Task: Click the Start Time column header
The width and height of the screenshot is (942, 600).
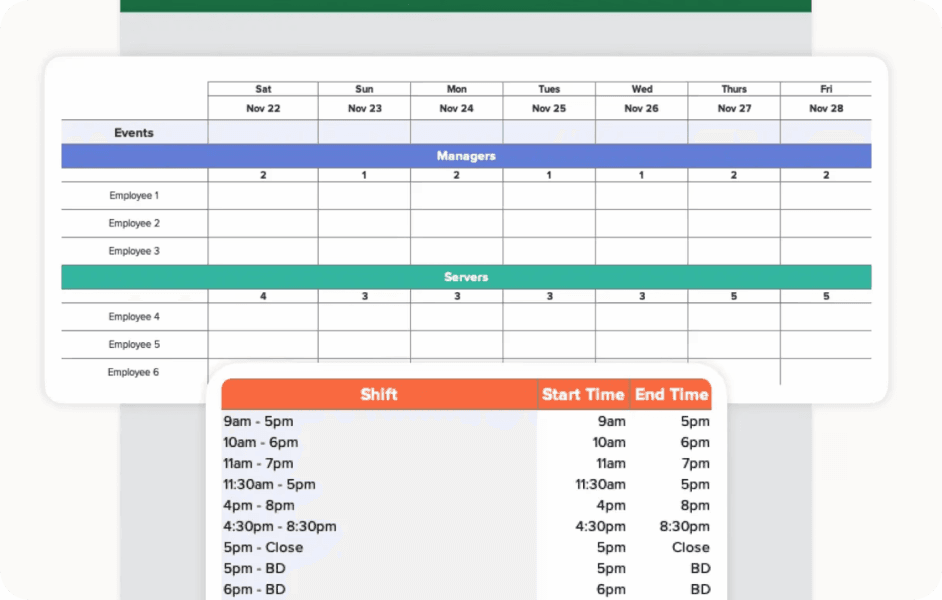Action: coord(583,395)
